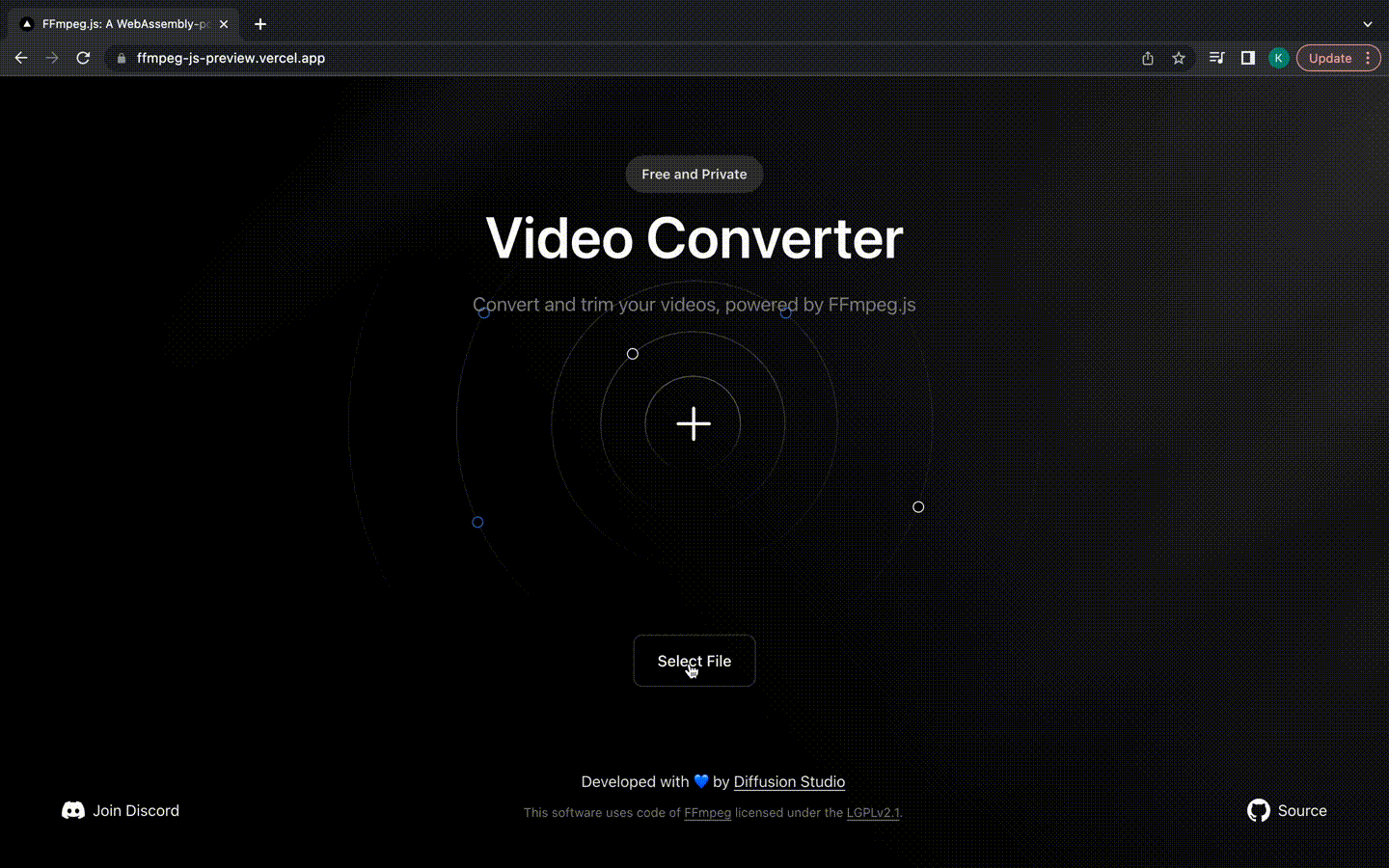Image resolution: width=1389 pixels, height=868 pixels.
Task: Click the Update button in Chrome
Action: 1330,58
